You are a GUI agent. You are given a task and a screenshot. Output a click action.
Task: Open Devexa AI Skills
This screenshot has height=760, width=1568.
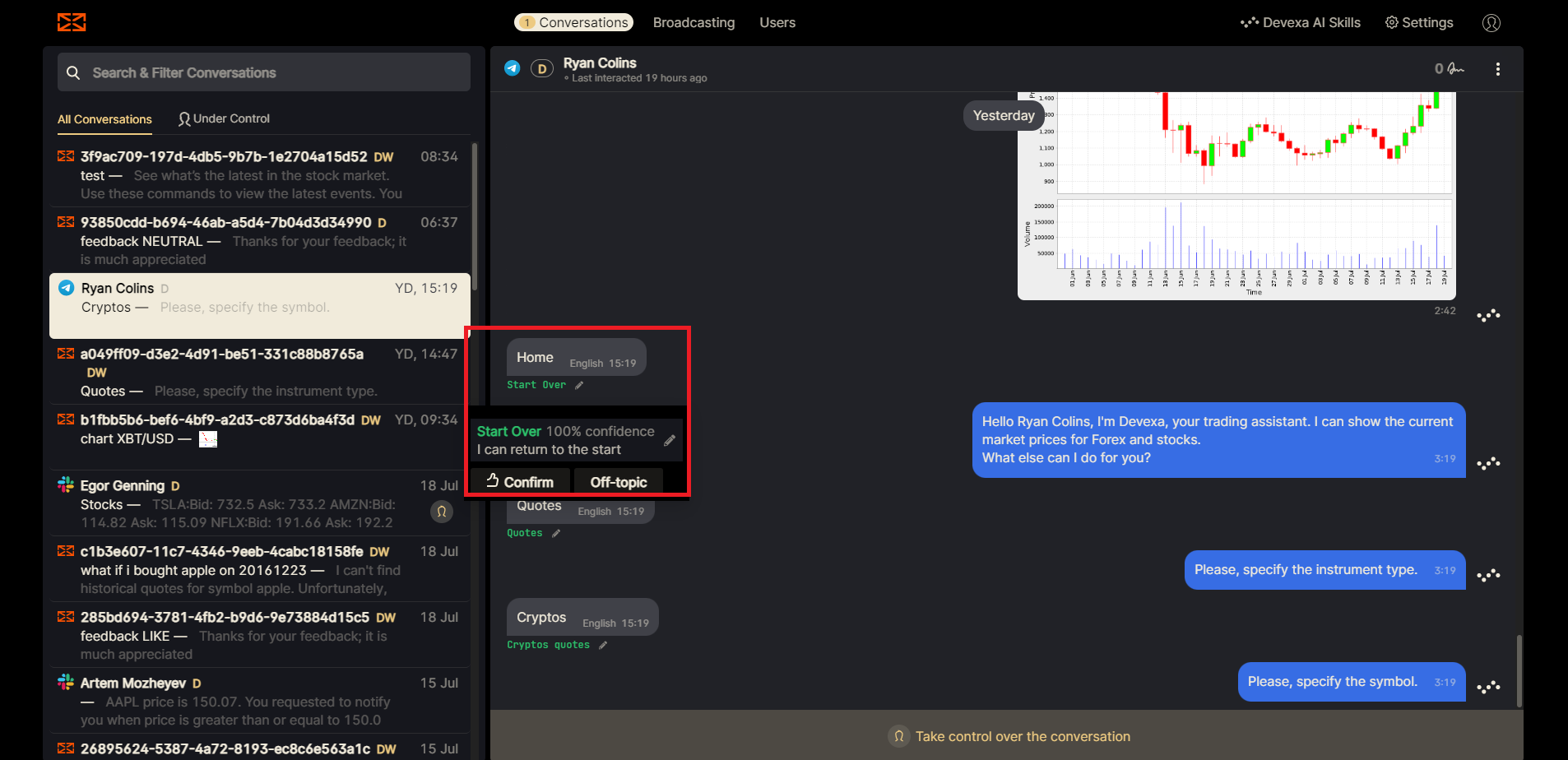pyautogui.click(x=1301, y=23)
